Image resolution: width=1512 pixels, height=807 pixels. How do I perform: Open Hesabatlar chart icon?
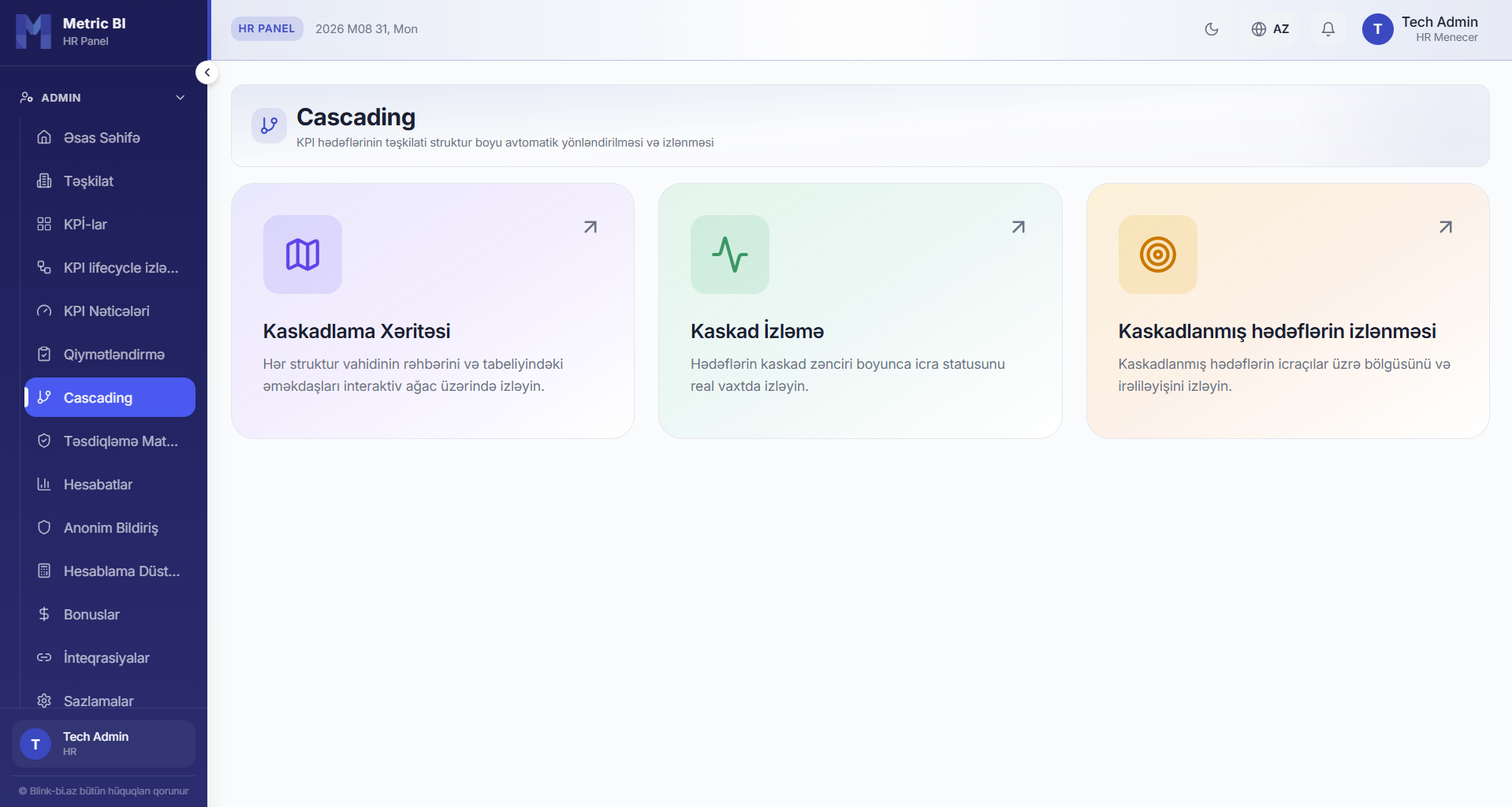click(x=44, y=484)
